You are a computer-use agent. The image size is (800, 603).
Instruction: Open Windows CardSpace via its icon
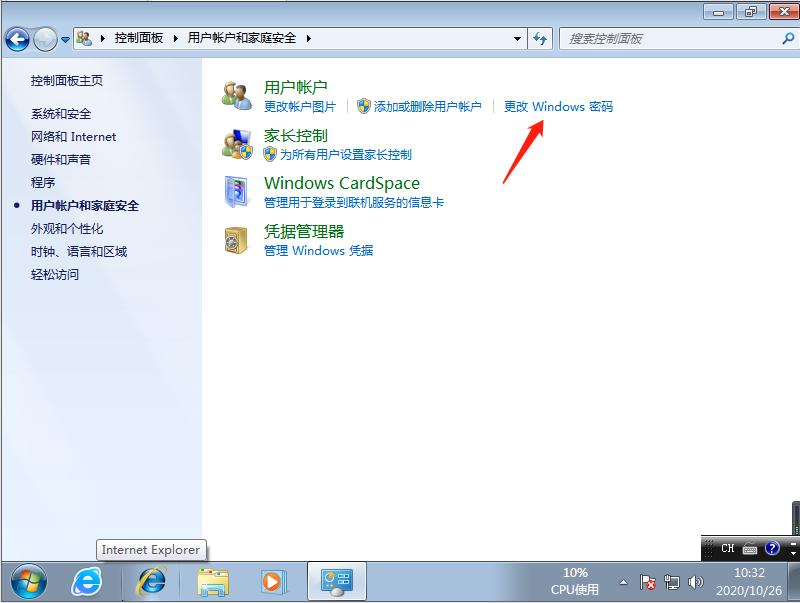(238, 191)
